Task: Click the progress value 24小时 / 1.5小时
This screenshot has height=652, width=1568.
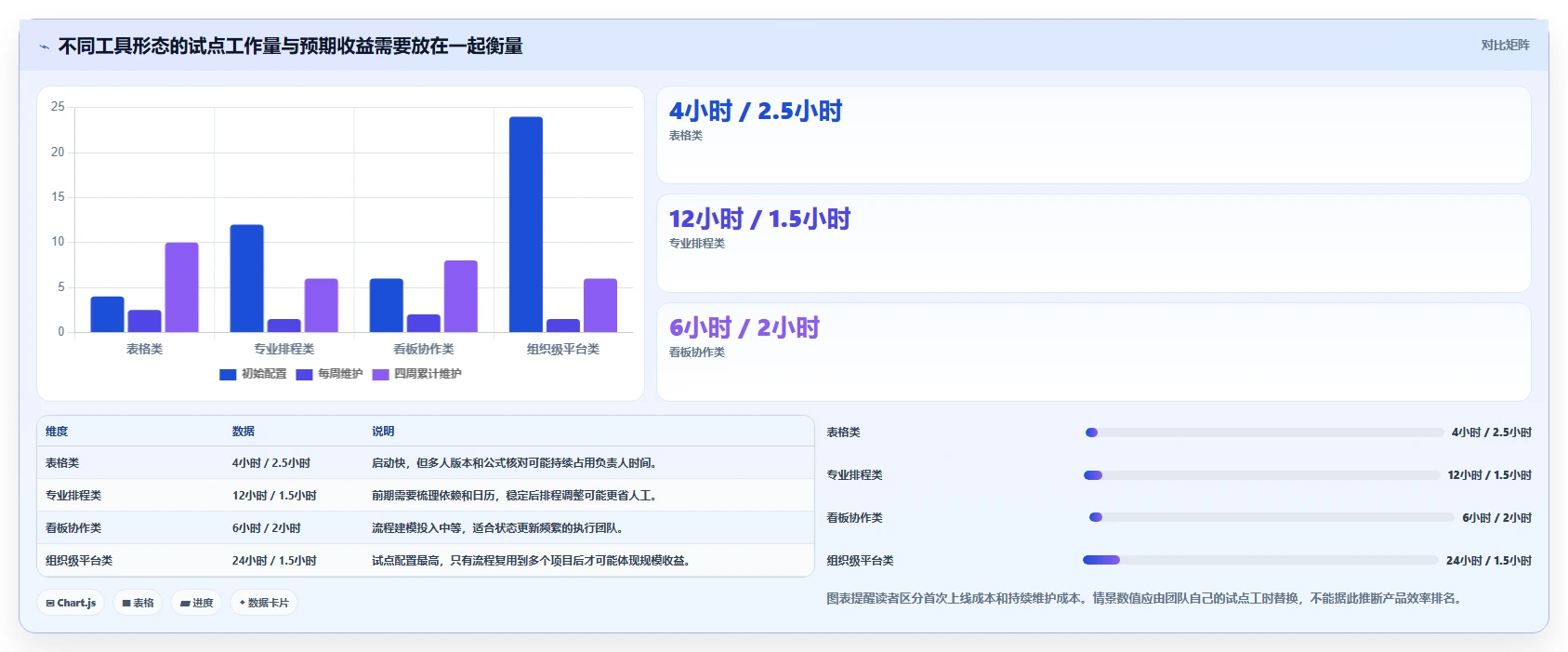Action: [x=1489, y=561]
